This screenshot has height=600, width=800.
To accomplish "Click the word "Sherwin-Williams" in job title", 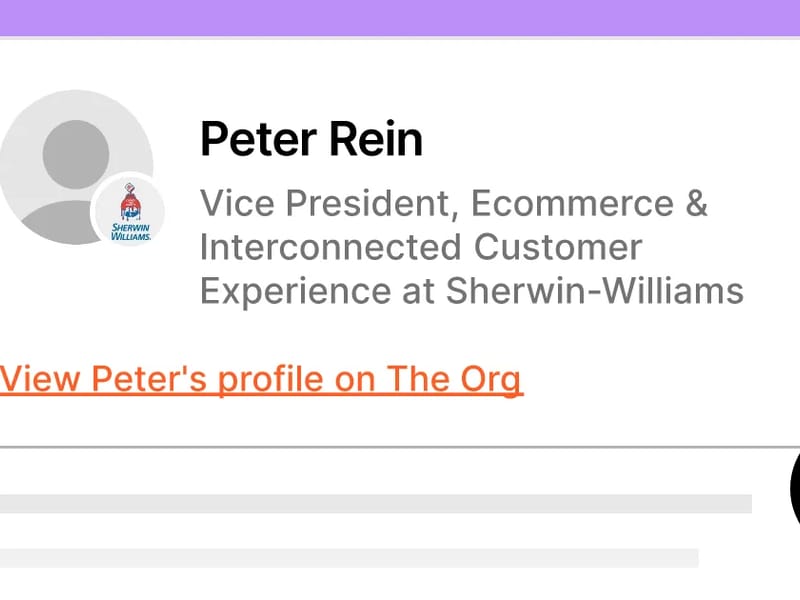I will click(x=594, y=290).
